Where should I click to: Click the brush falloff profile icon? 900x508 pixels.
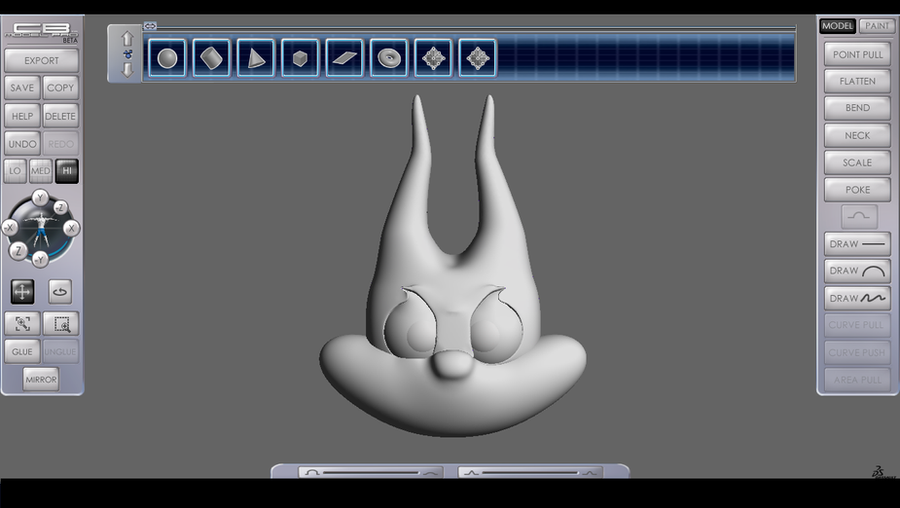coord(859,217)
